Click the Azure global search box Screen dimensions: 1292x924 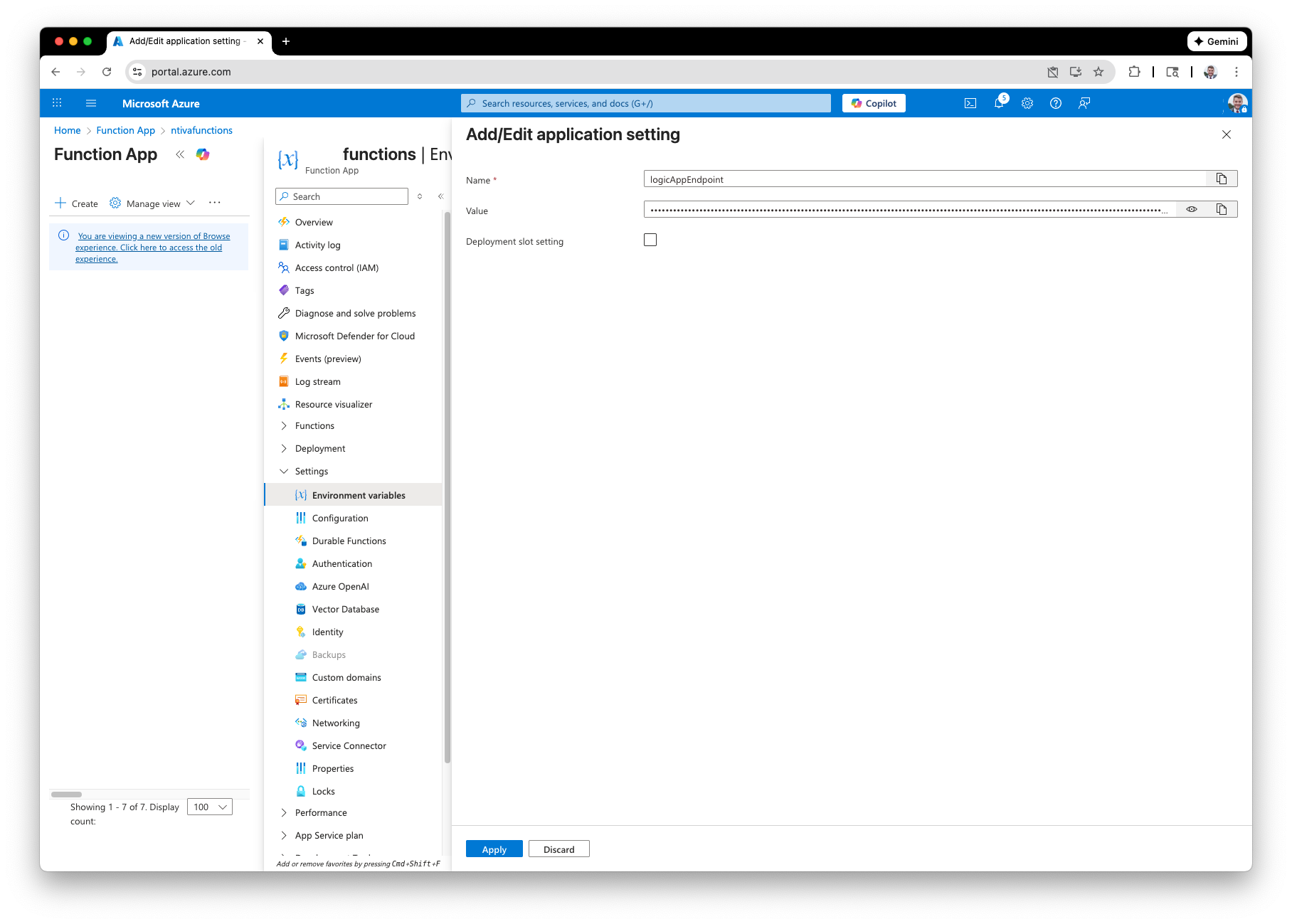[646, 103]
